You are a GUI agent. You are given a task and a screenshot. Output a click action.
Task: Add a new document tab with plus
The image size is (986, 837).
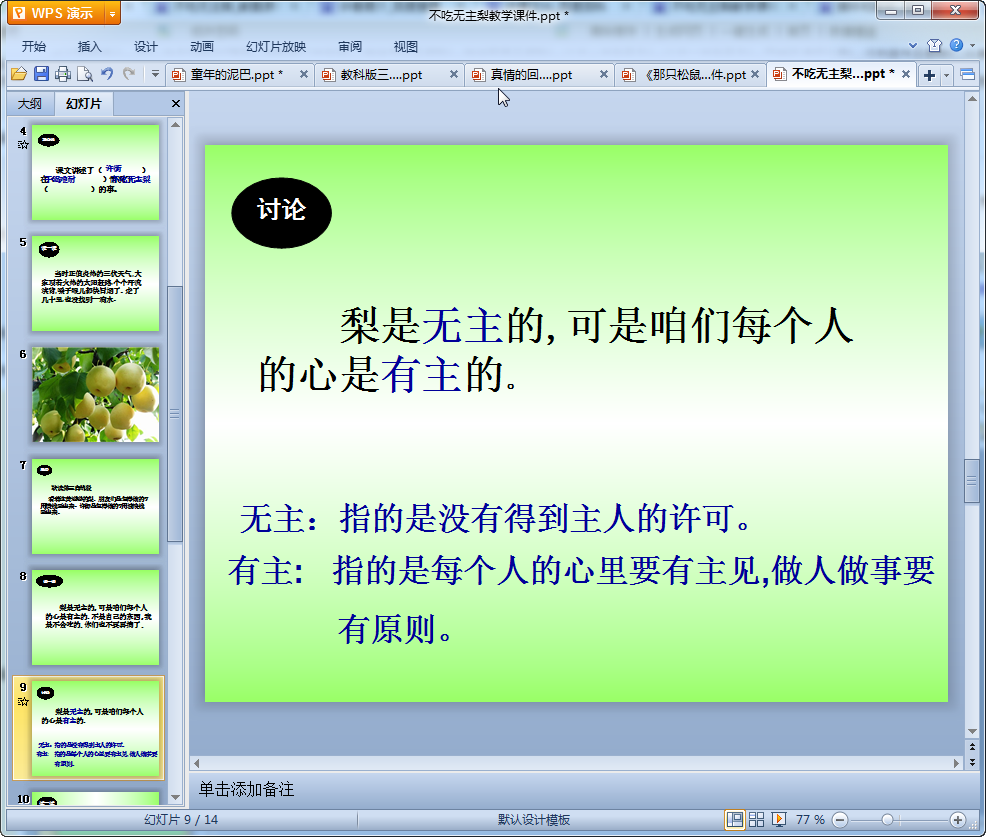929,75
